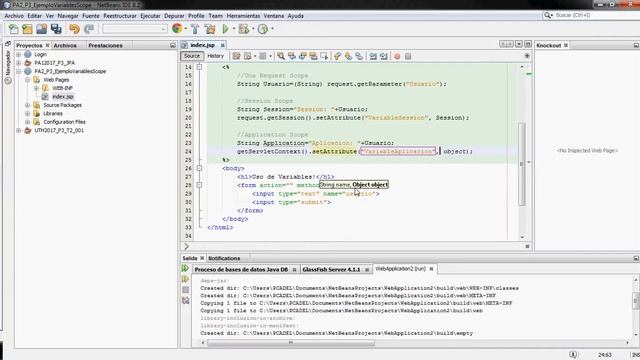Click the Find Selection magnifier icon in editor toolbar

click(281, 56)
